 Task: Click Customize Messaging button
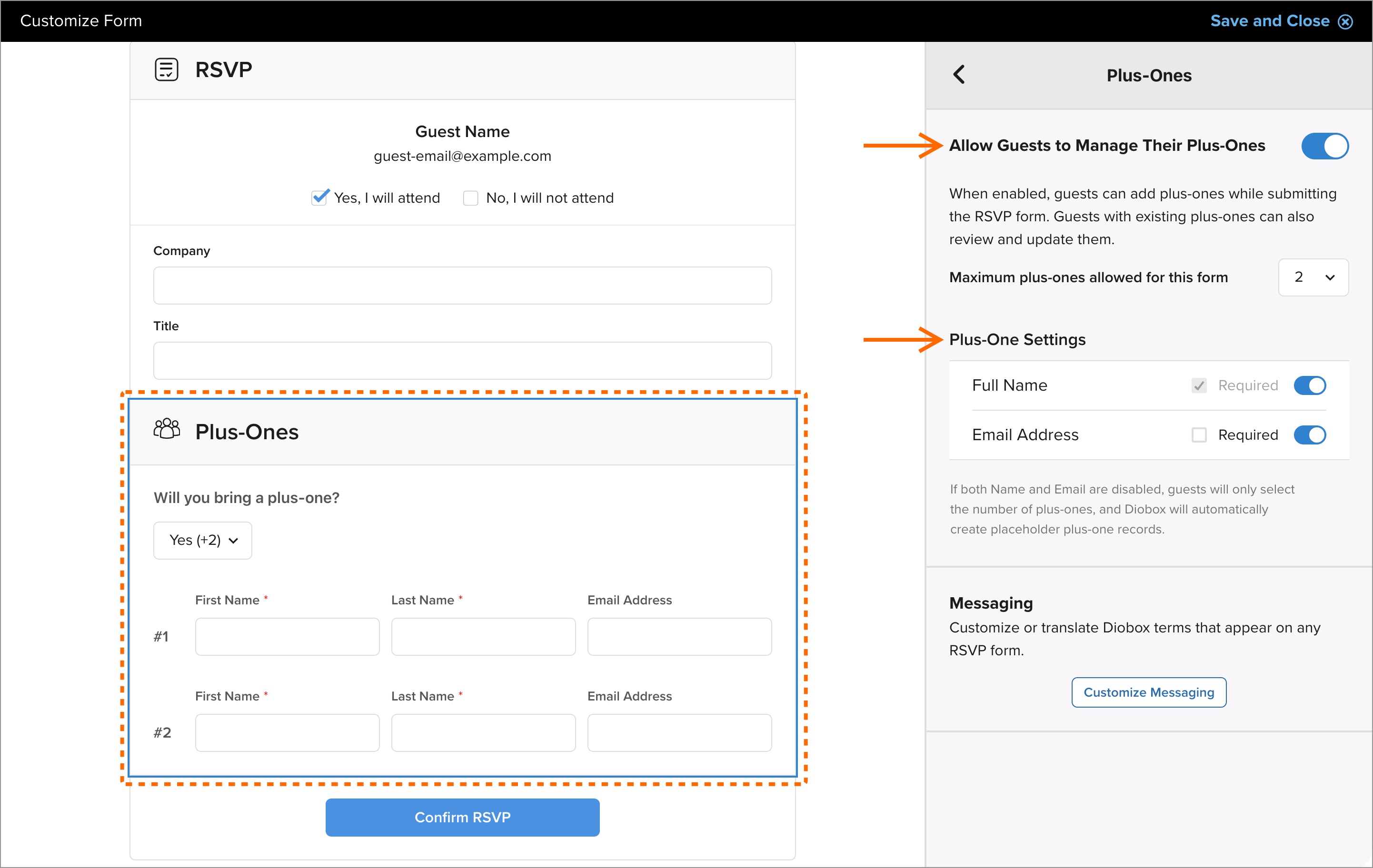[1148, 692]
